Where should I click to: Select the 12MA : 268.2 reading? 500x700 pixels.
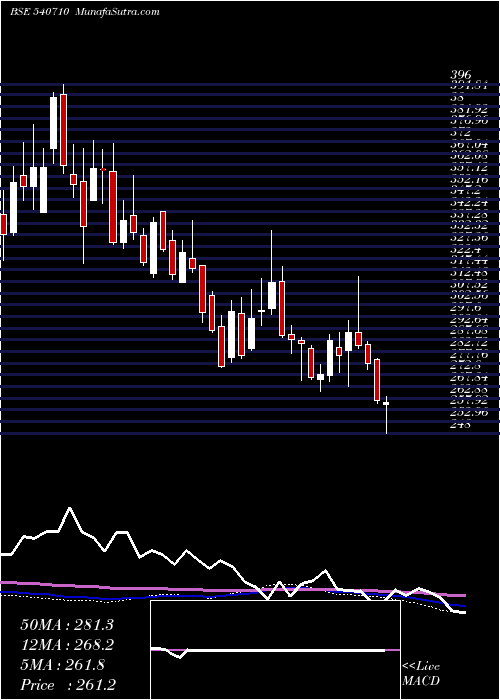coord(67,645)
